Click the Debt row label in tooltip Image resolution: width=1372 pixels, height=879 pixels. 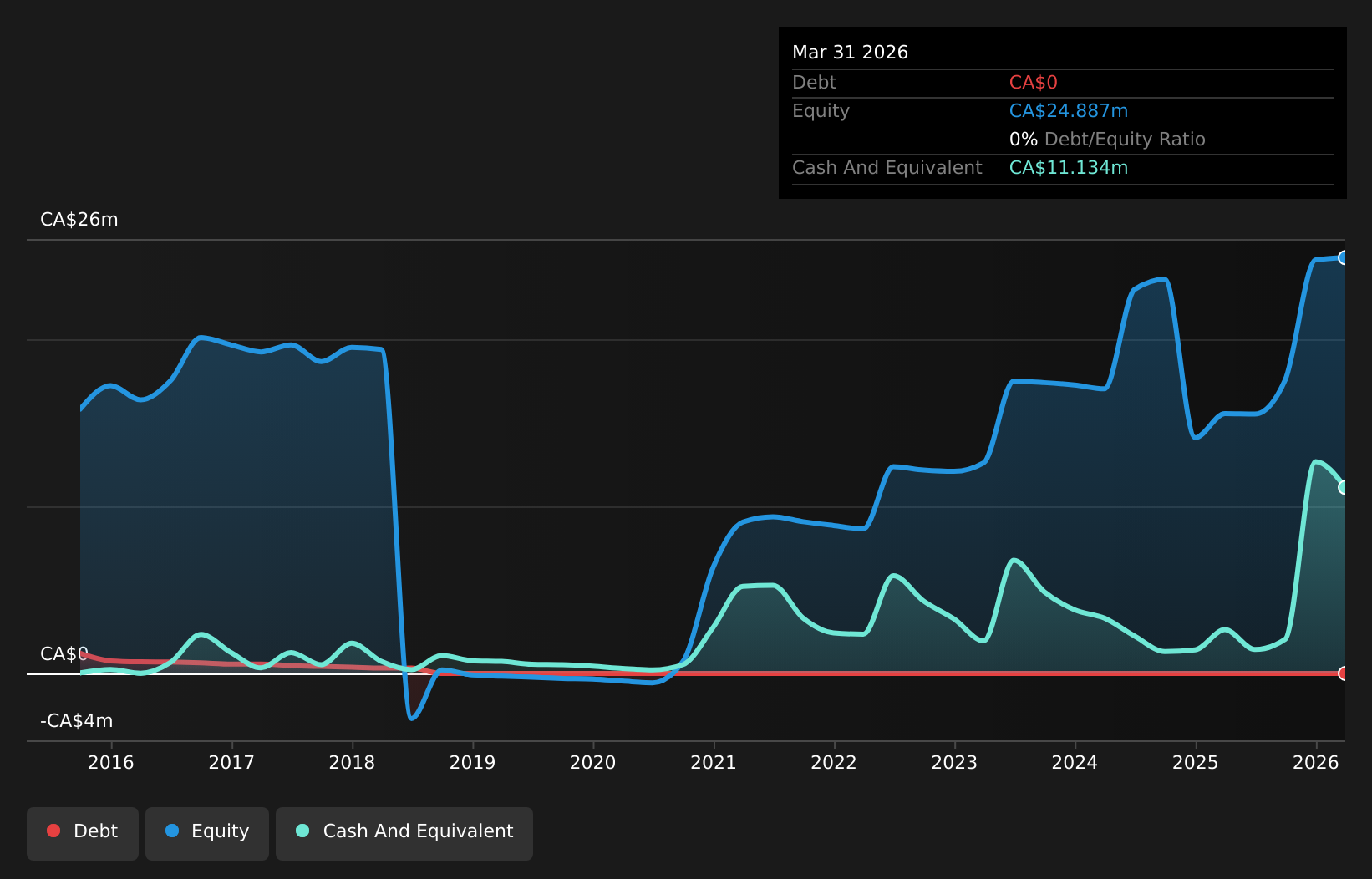click(814, 83)
